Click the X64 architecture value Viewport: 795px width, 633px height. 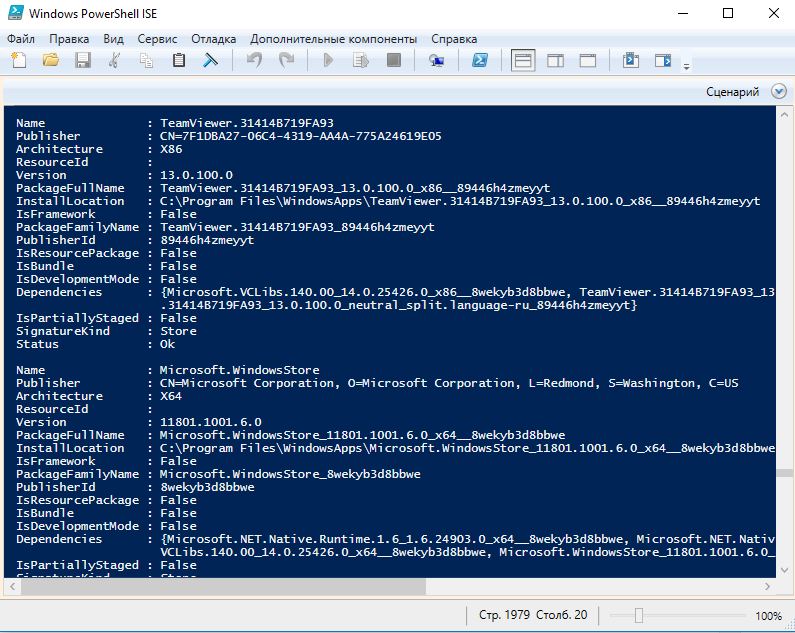tap(171, 396)
